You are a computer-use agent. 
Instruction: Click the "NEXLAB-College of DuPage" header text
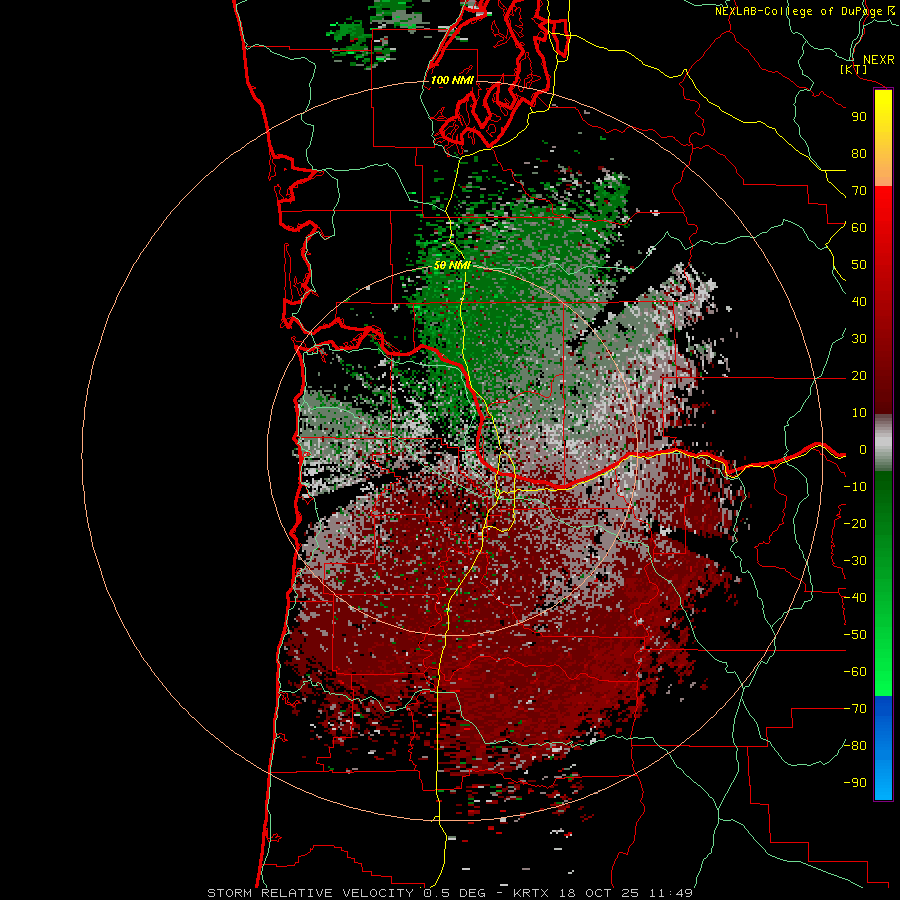point(799,11)
